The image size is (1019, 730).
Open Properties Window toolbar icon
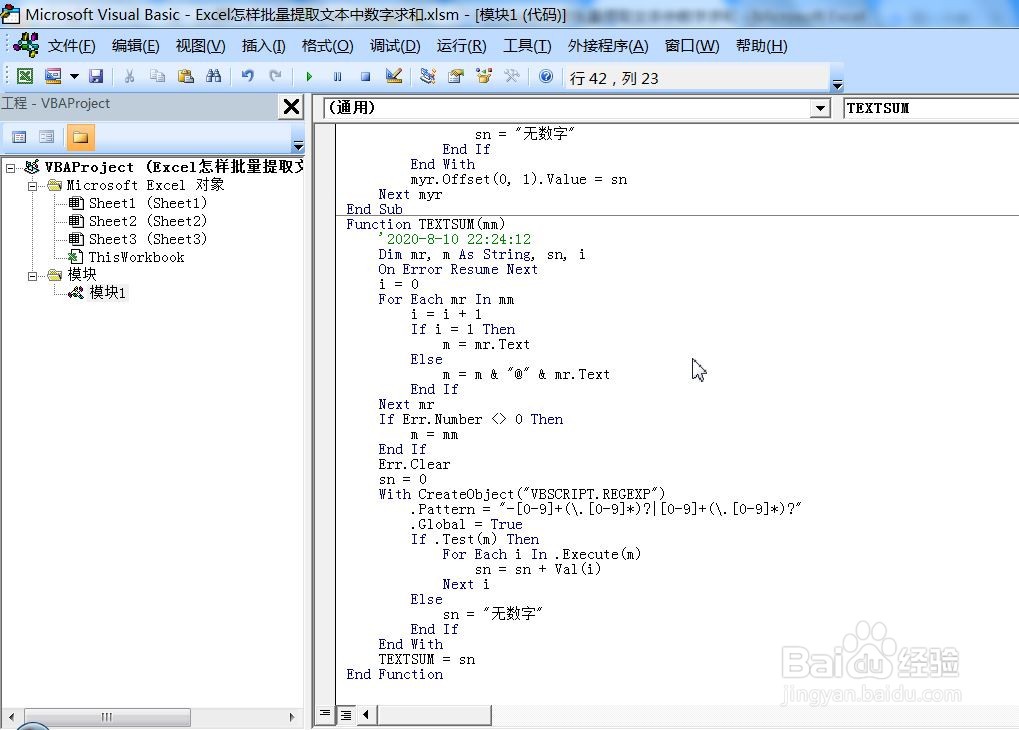click(456, 76)
